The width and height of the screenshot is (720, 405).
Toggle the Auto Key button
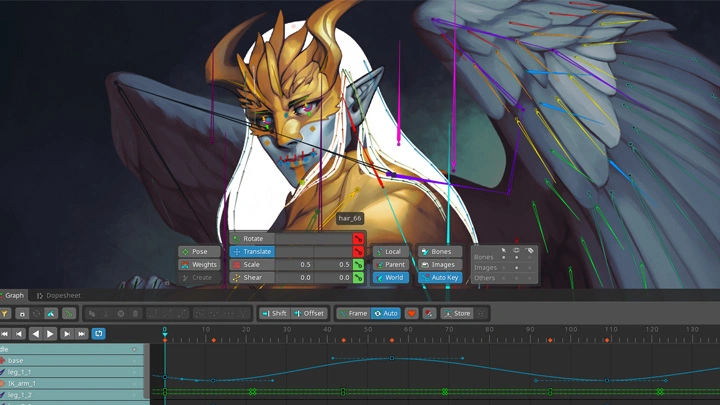tap(440, 277)
